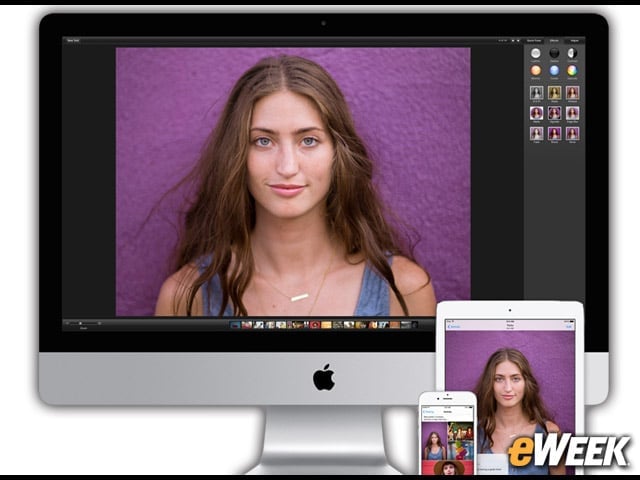This screenshot has height=480, width=640.
Task: Switch to the Adjust tab
Action: tap(574, 40)
